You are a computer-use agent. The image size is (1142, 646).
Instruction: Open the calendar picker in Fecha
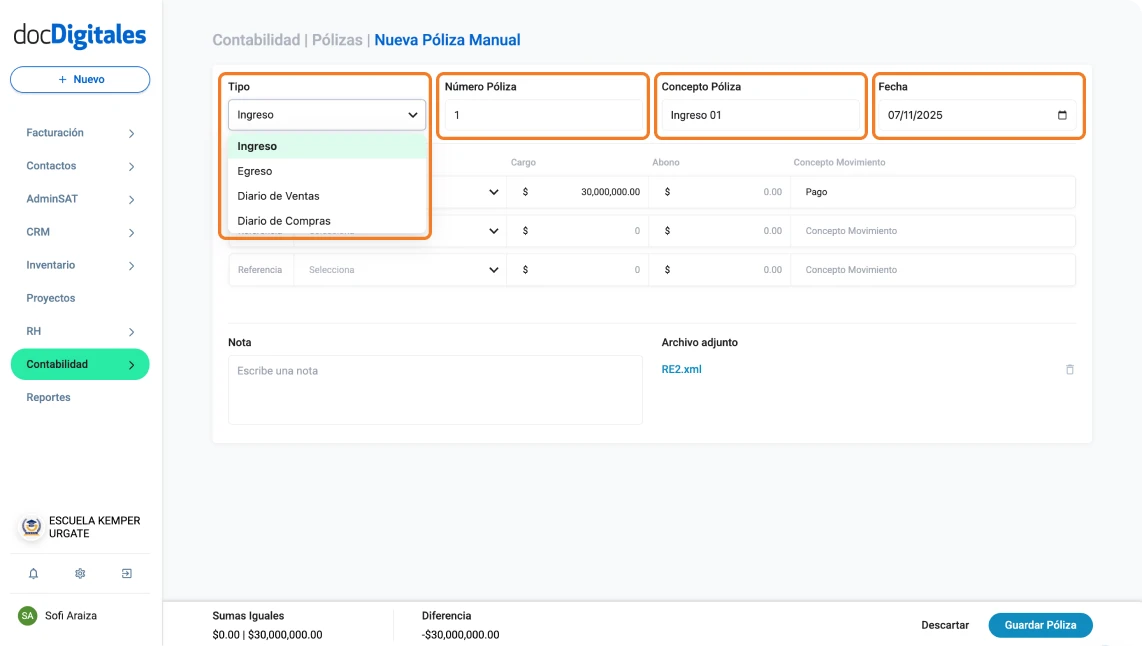1062,115
